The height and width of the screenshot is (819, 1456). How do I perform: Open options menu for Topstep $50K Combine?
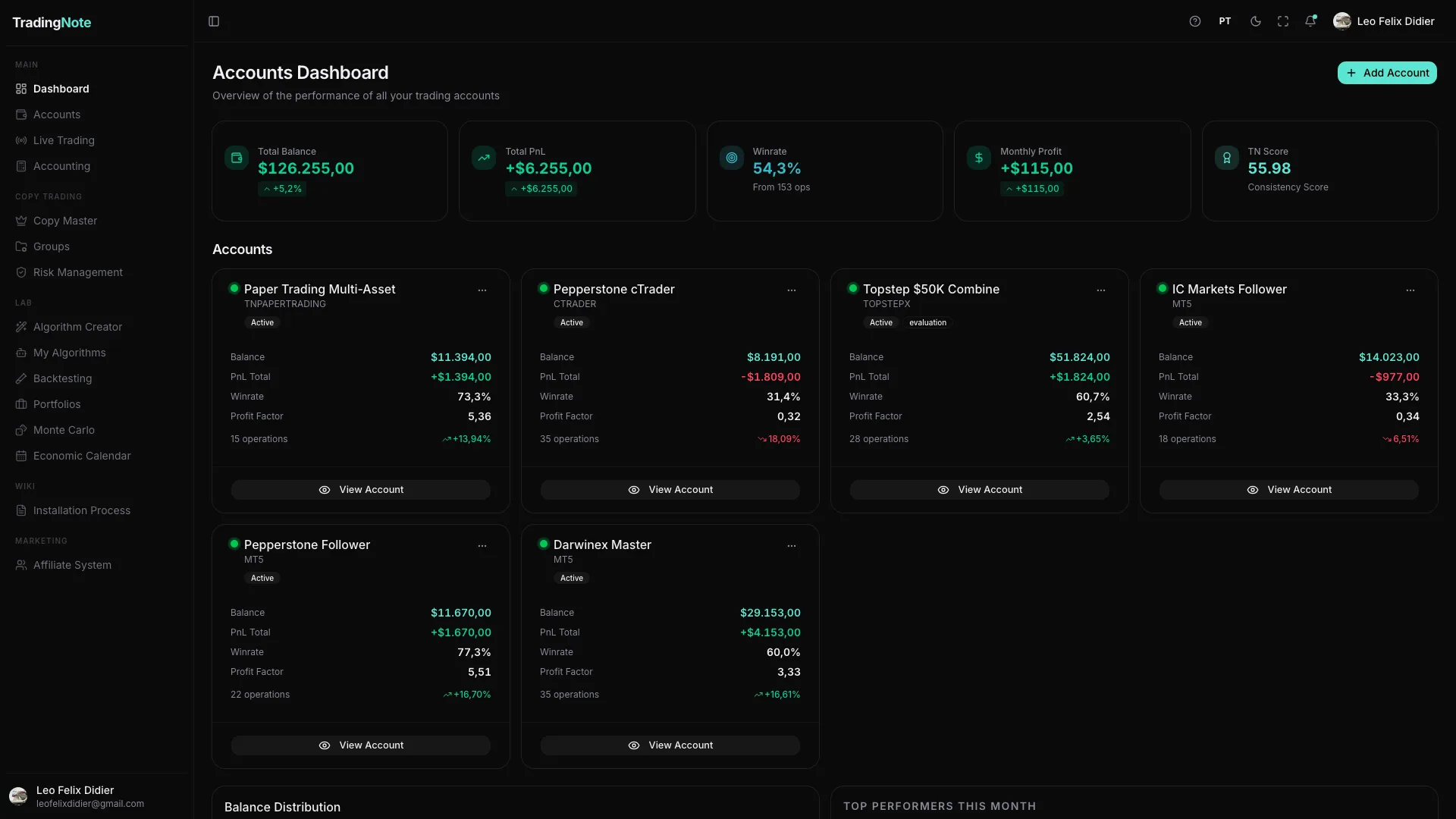[x=1101, y=290]
